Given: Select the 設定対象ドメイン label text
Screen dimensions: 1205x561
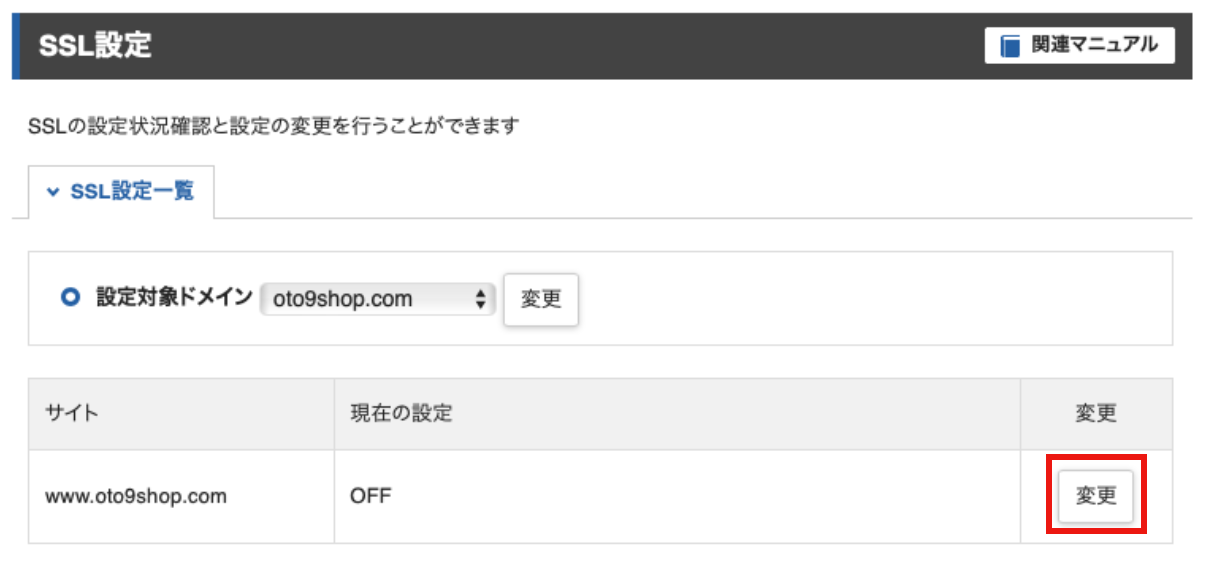Looking at the screenshot, I should 174,297.
